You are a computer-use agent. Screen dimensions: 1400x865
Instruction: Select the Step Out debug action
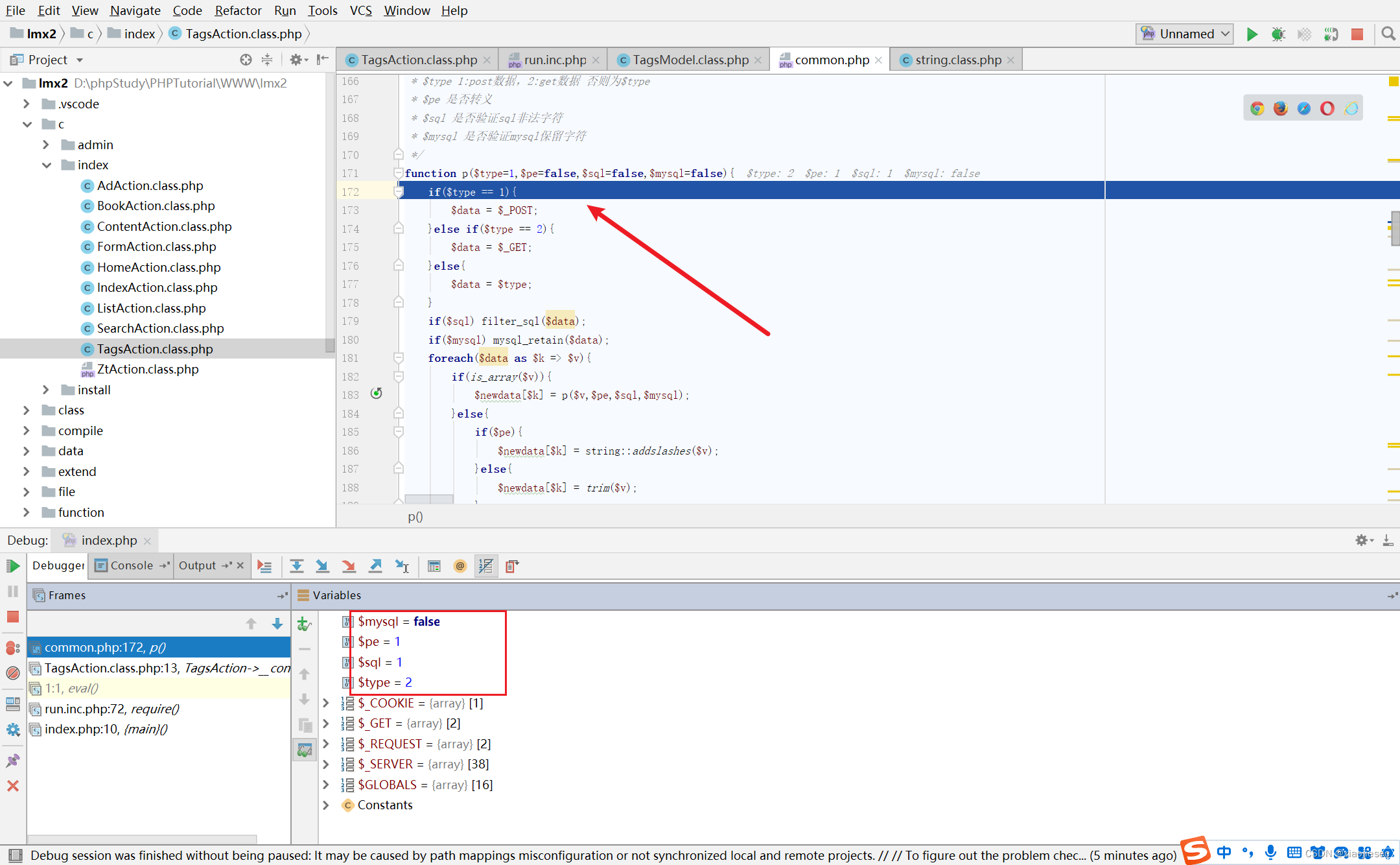pos(376,565)
